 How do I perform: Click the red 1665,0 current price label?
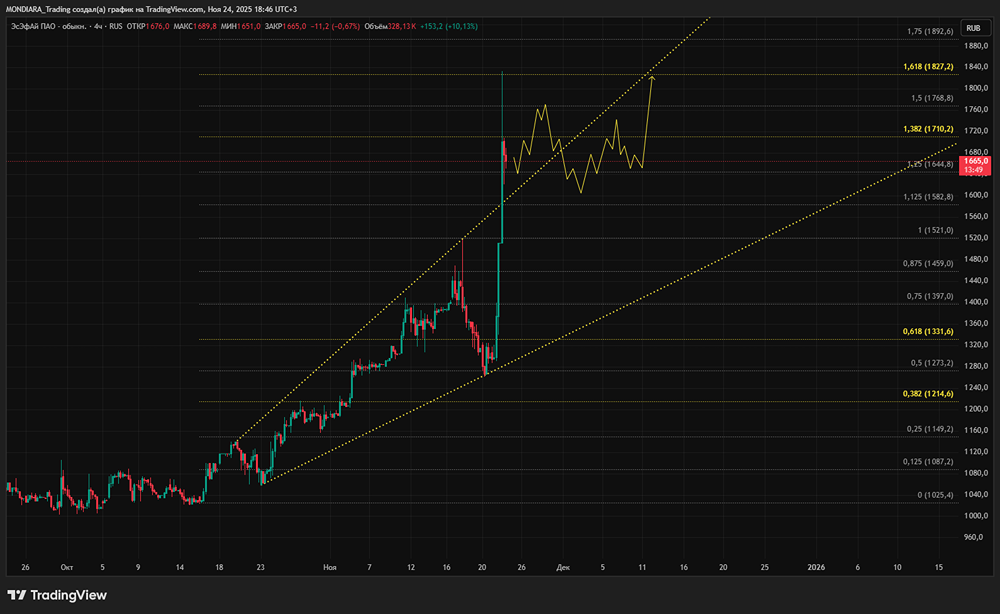(x=975, y=166)
